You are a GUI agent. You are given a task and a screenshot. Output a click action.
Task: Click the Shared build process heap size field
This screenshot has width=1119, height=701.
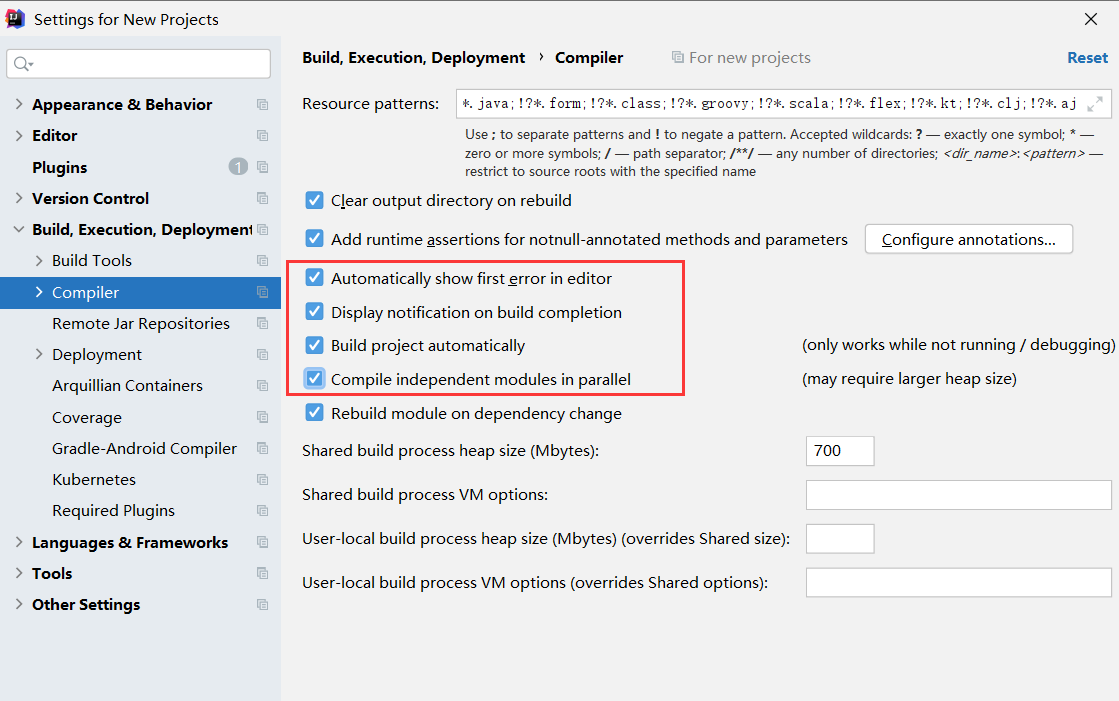pos(839,451)
